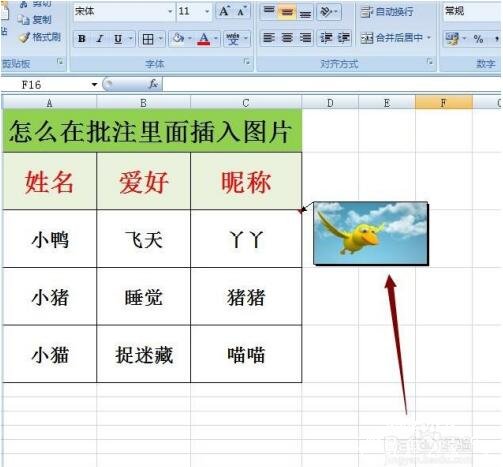This screenshot has width=503, height=467.
Task: Select column D header
Action: point(330,103)
